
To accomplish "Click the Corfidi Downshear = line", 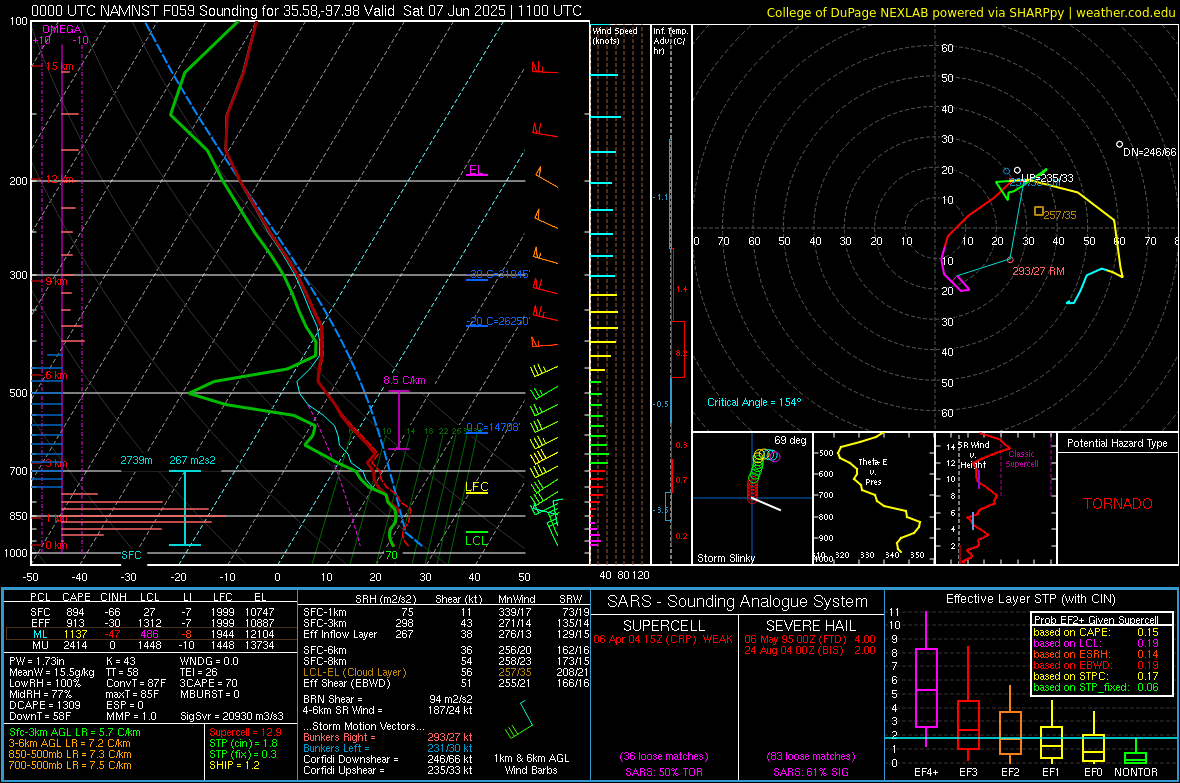I will (388, 759).
